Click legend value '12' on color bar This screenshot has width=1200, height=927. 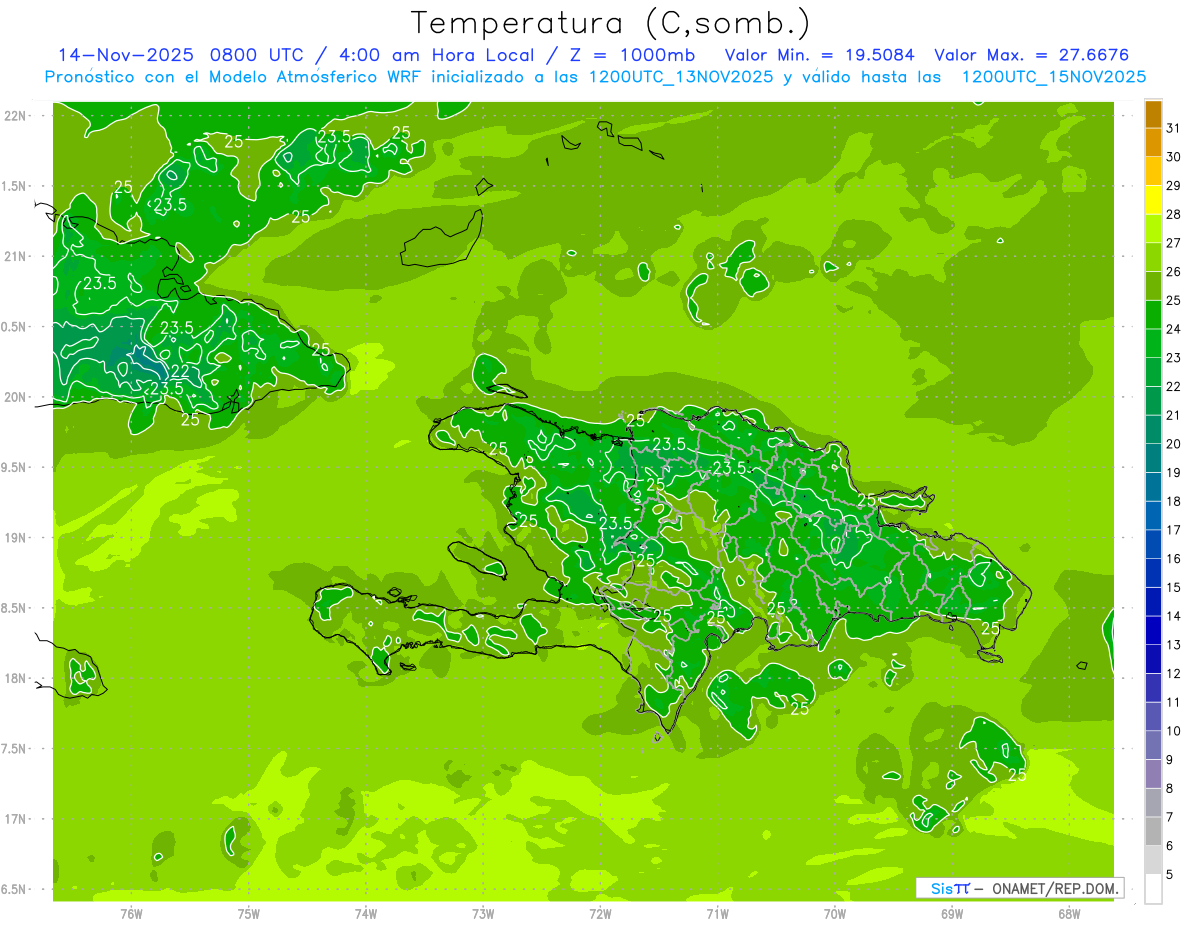pos(1174,674)
